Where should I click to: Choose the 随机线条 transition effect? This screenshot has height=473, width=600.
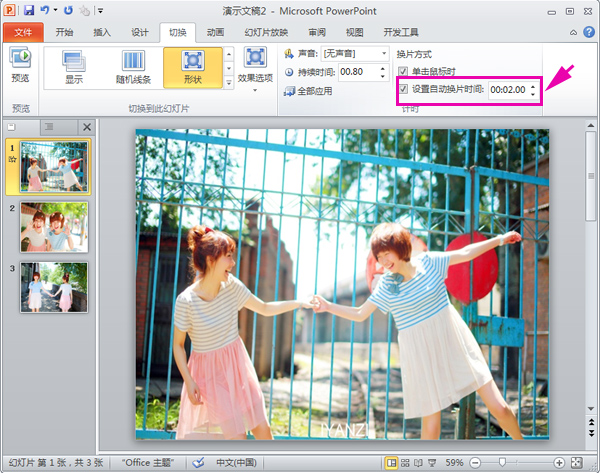coord(134,68)
